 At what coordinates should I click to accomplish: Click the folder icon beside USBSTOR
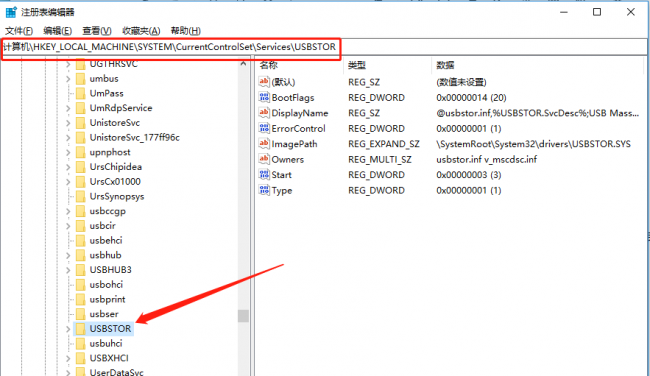81,329
